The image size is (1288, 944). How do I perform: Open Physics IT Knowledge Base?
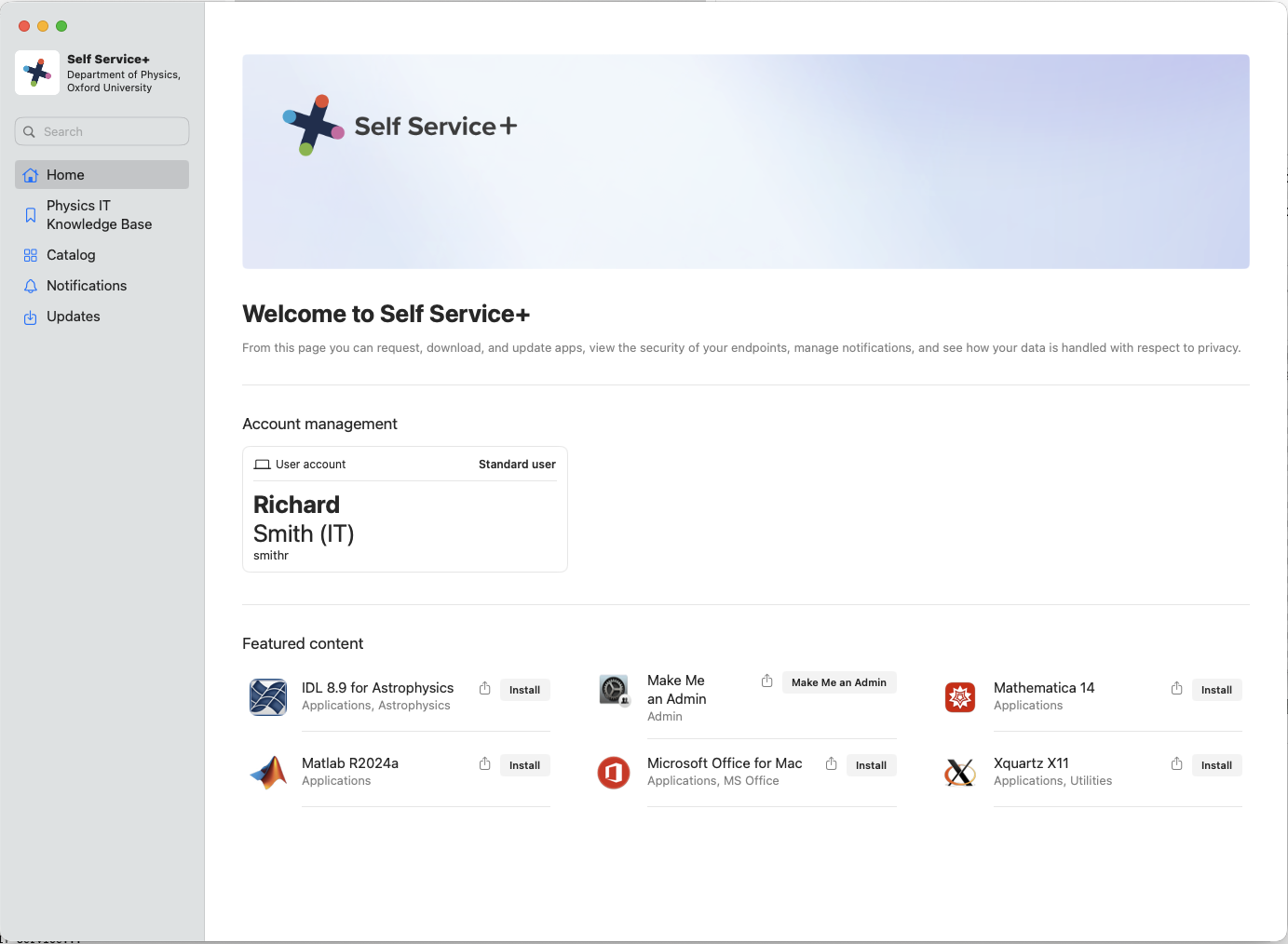(x=99, y=215)
